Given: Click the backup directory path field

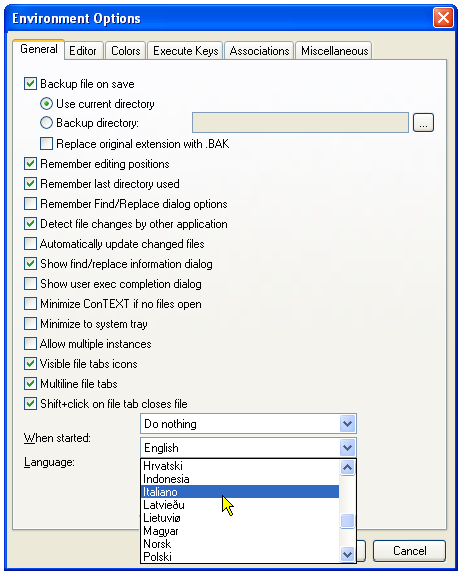Looking at the screenshot, I should click(300, 122).
